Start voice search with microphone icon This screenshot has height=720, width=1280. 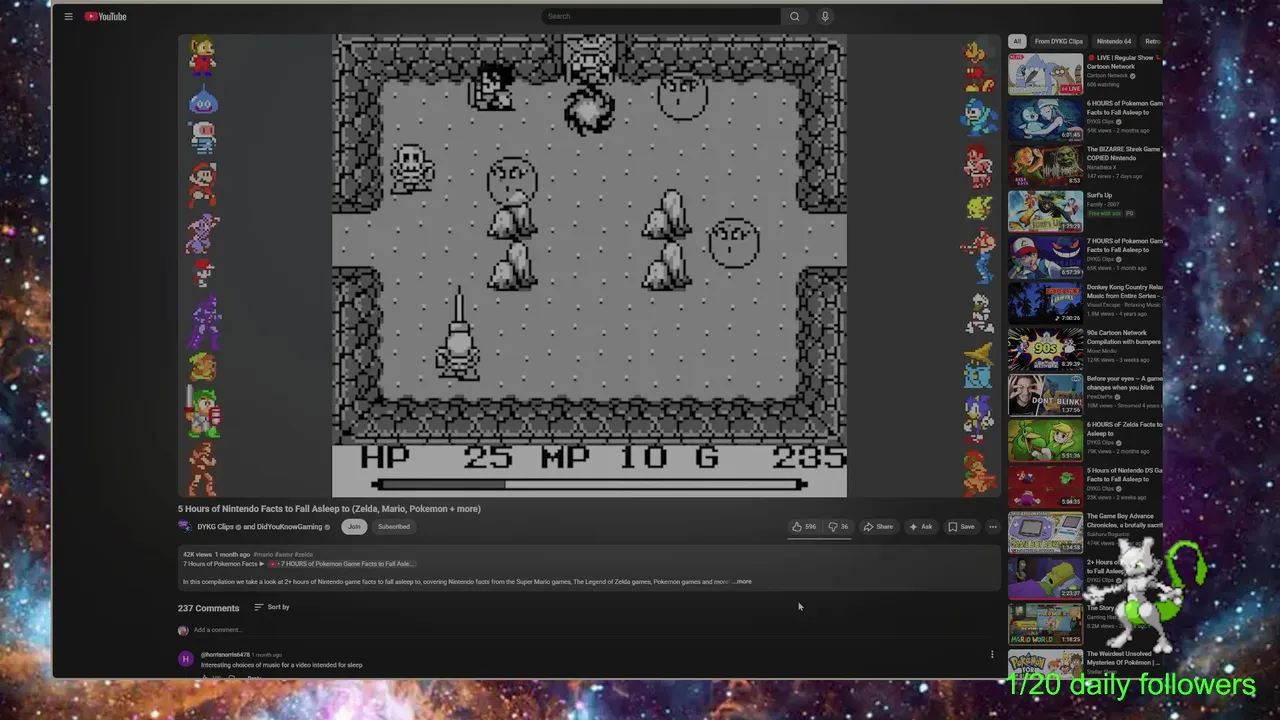click(x=825, y=16)
